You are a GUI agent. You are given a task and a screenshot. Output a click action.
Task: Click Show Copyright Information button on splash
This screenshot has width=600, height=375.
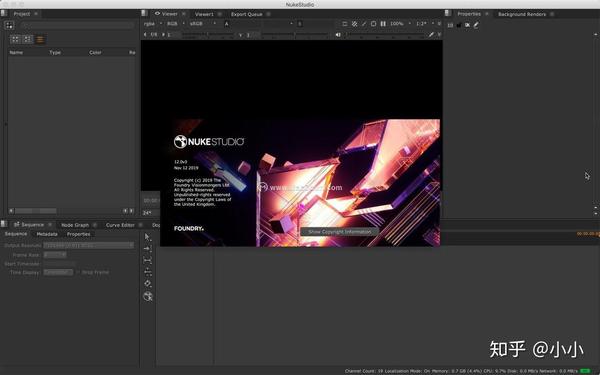(x=340, y=232)
